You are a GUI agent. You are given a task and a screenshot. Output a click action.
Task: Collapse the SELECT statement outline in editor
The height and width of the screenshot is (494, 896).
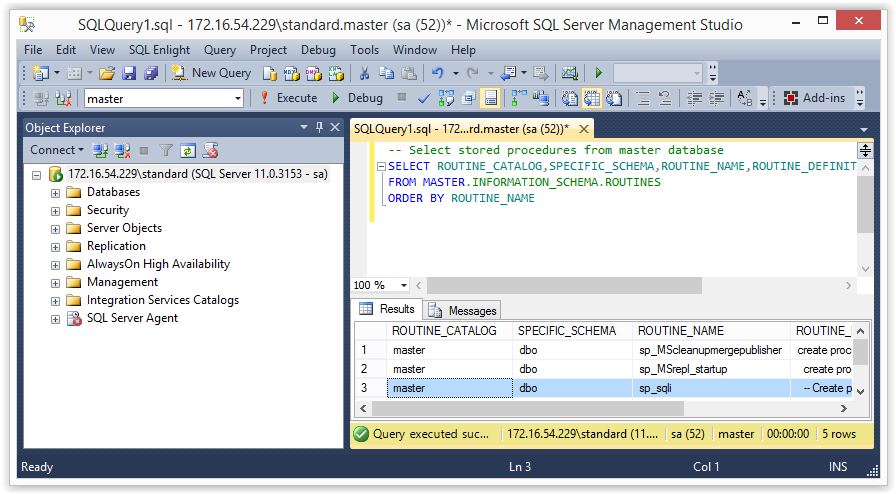381,166
